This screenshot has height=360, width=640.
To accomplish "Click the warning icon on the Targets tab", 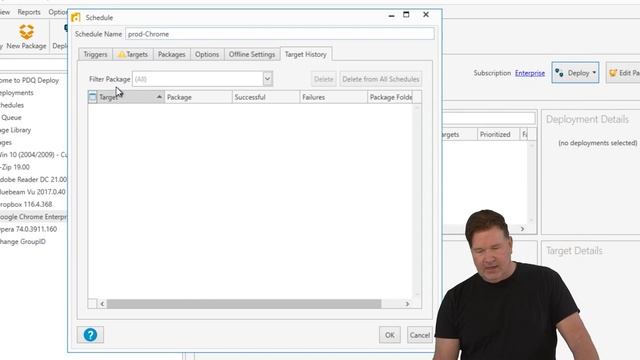I will 121,54.
